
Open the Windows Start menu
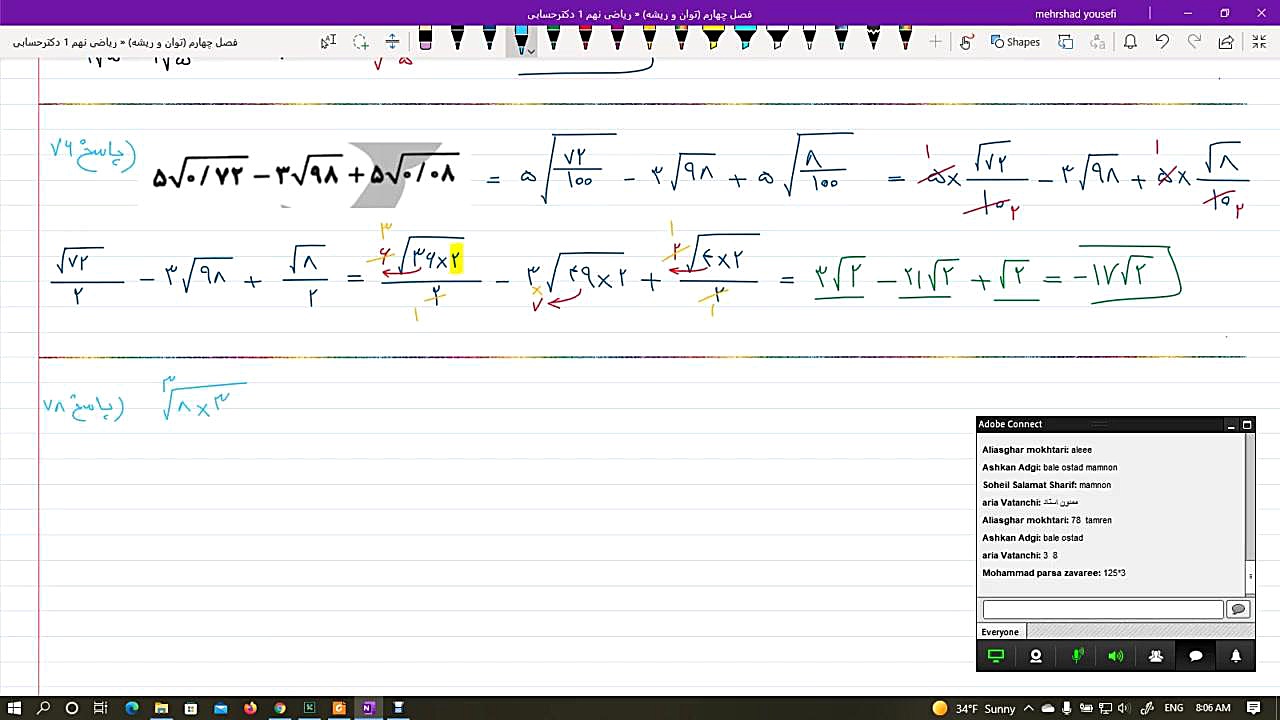[x=14, y=708]
